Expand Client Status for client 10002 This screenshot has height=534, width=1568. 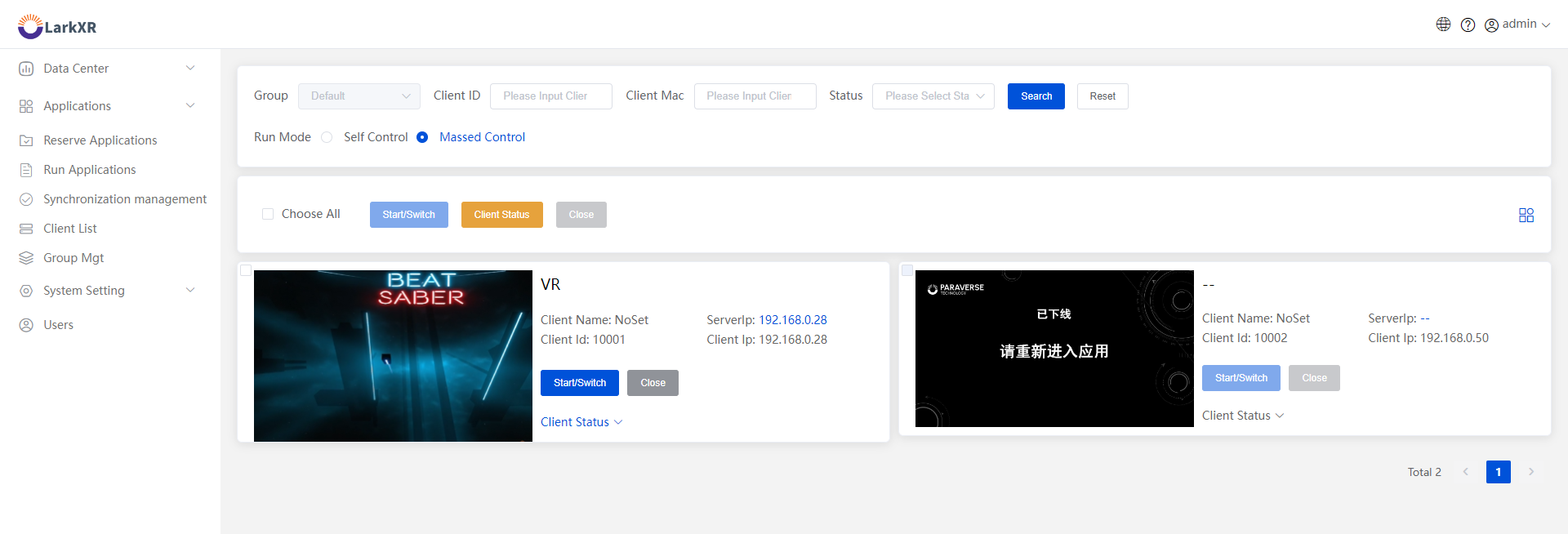pos(1243,416)
